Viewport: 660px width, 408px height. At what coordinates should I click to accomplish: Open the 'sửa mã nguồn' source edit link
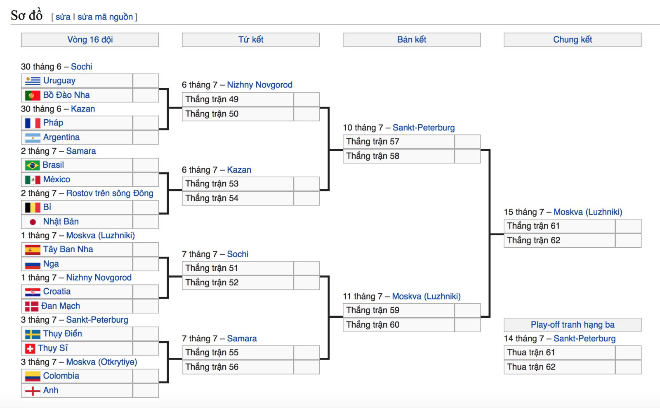click(x=105, y=17)
